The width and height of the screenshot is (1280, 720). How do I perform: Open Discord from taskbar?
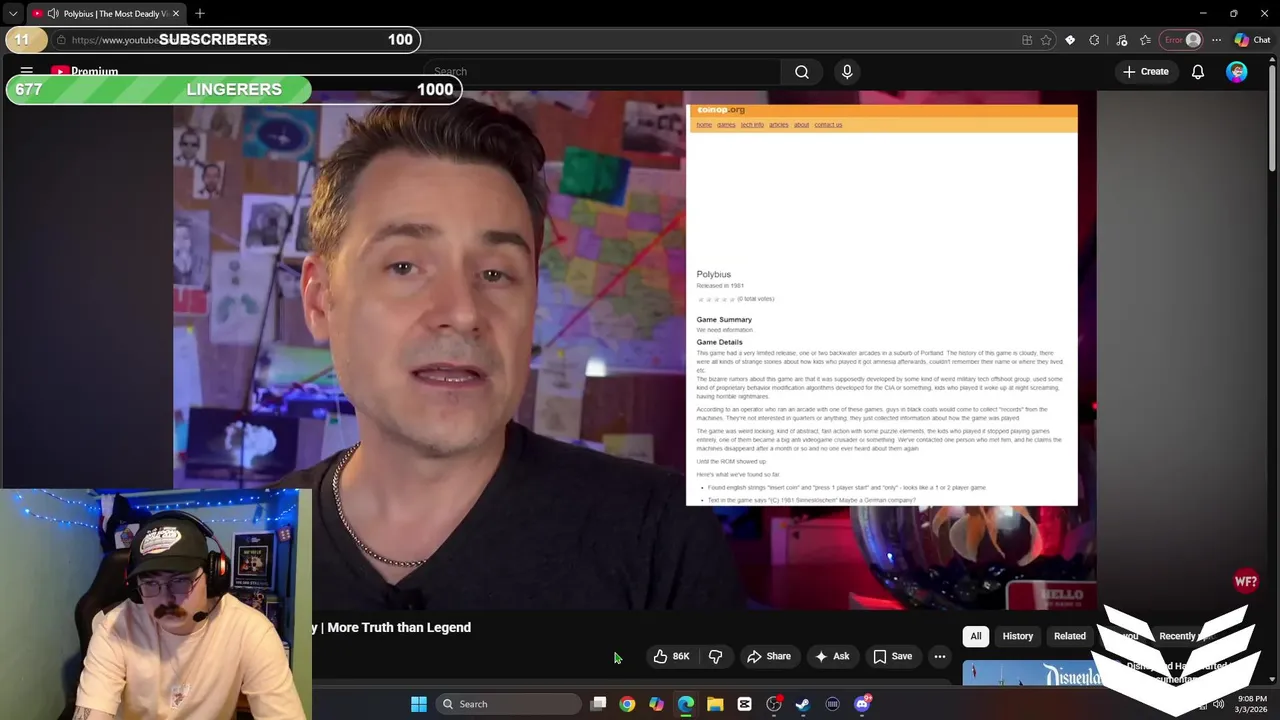(862, 704)
